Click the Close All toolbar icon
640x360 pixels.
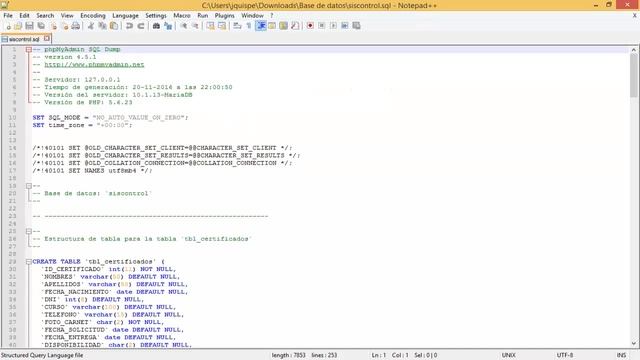[64, 26]
